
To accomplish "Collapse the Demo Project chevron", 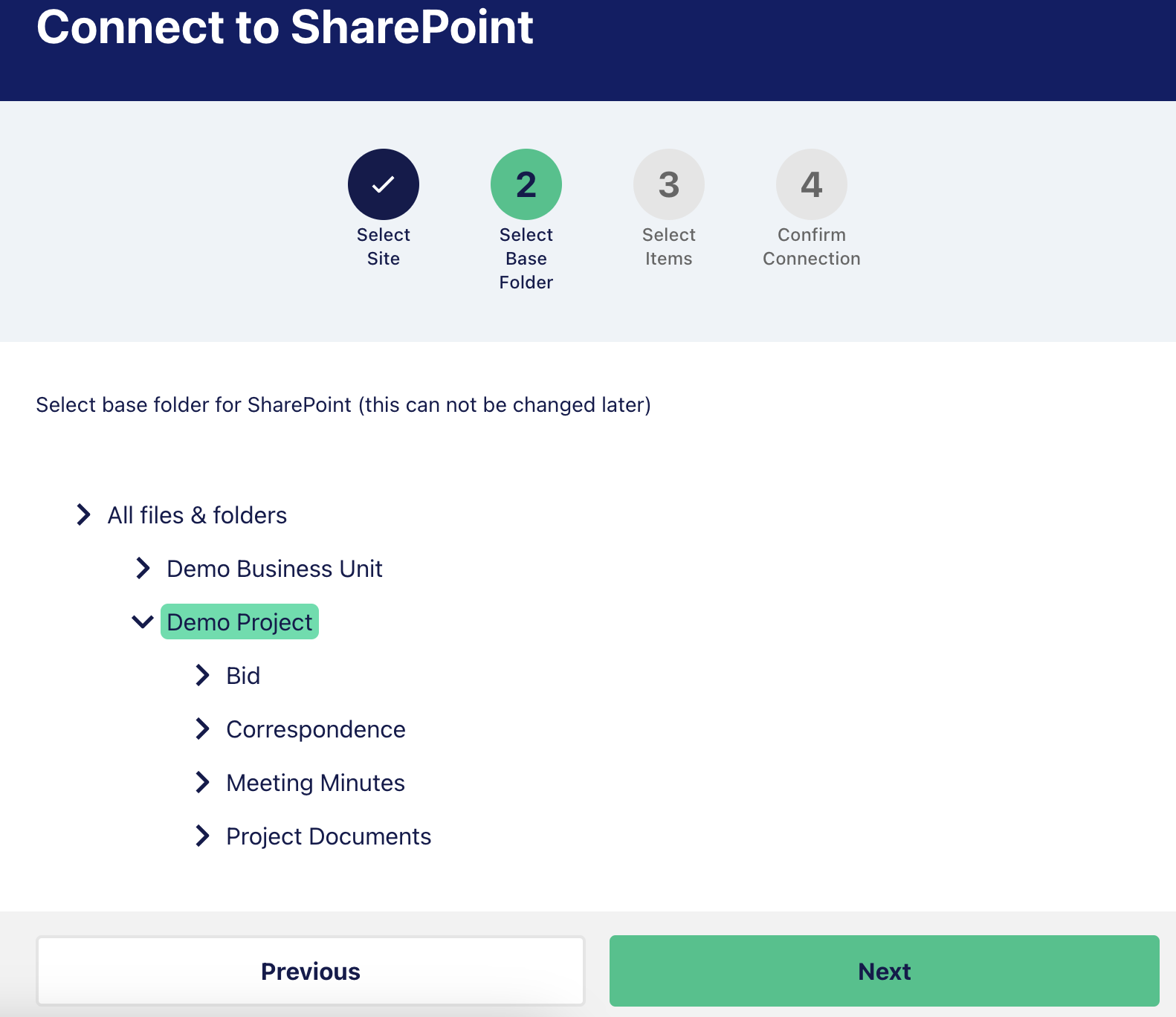I will tap(143, 621).
